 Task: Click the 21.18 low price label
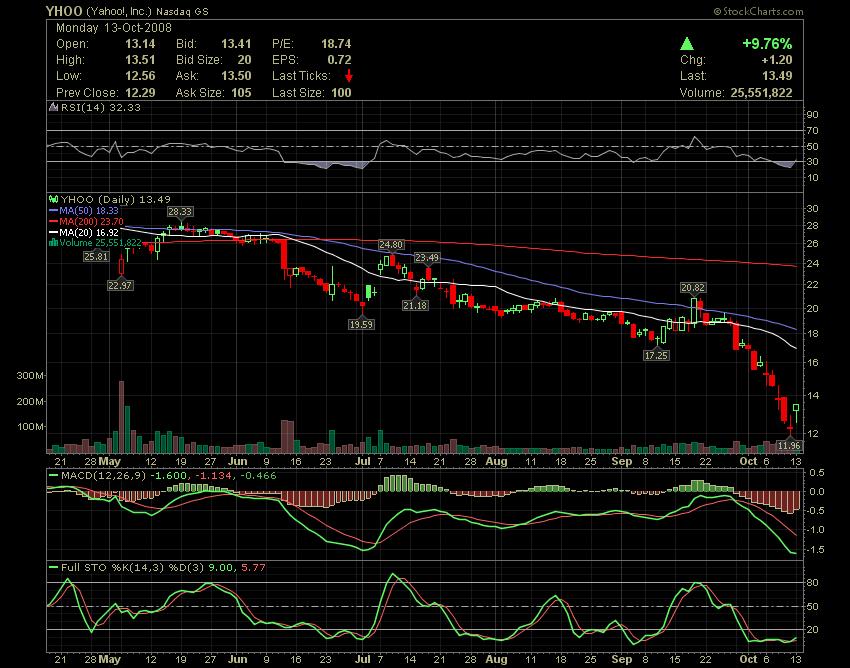coord(415,306)
